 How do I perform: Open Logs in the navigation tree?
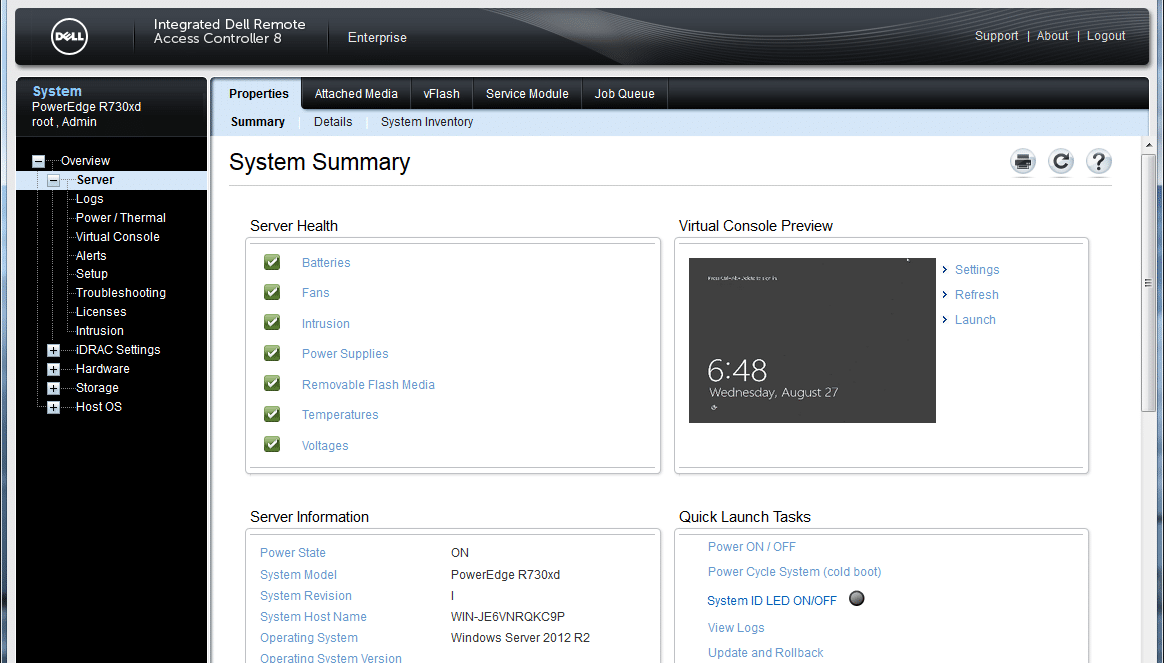(89, 199)
